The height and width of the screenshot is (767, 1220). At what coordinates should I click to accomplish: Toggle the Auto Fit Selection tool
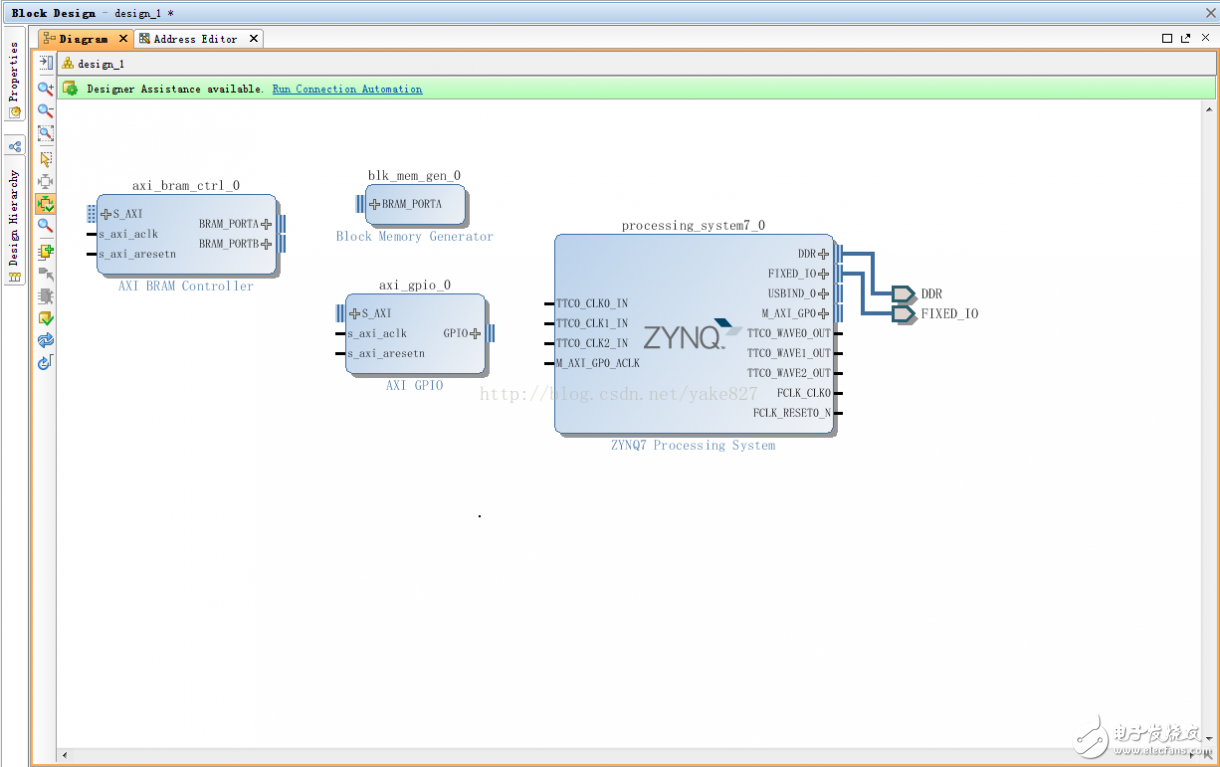[x=45, y=204]
